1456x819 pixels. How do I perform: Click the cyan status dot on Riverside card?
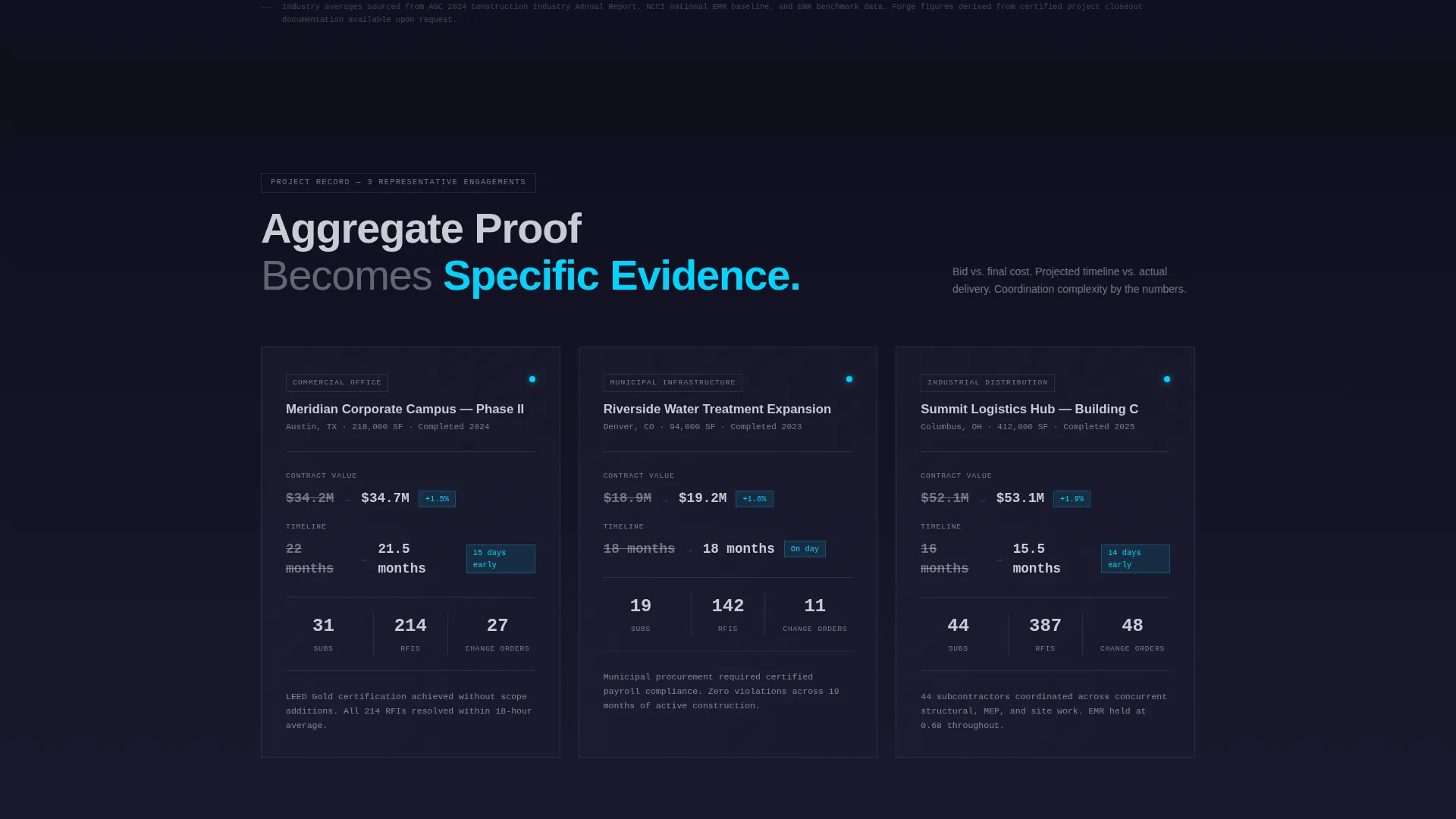click(849, 379)
